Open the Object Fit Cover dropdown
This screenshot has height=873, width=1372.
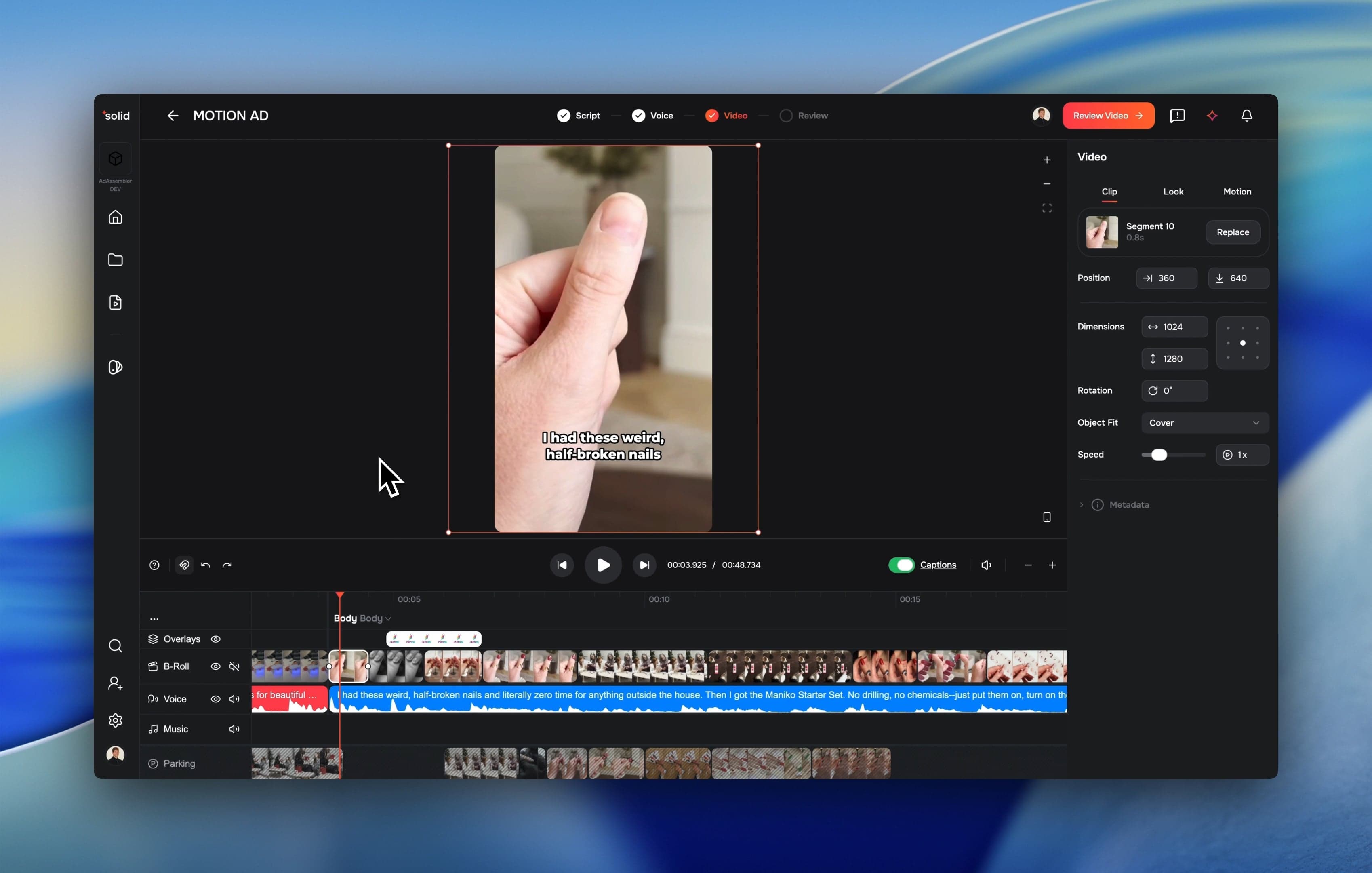click(x=1204, y=423)
